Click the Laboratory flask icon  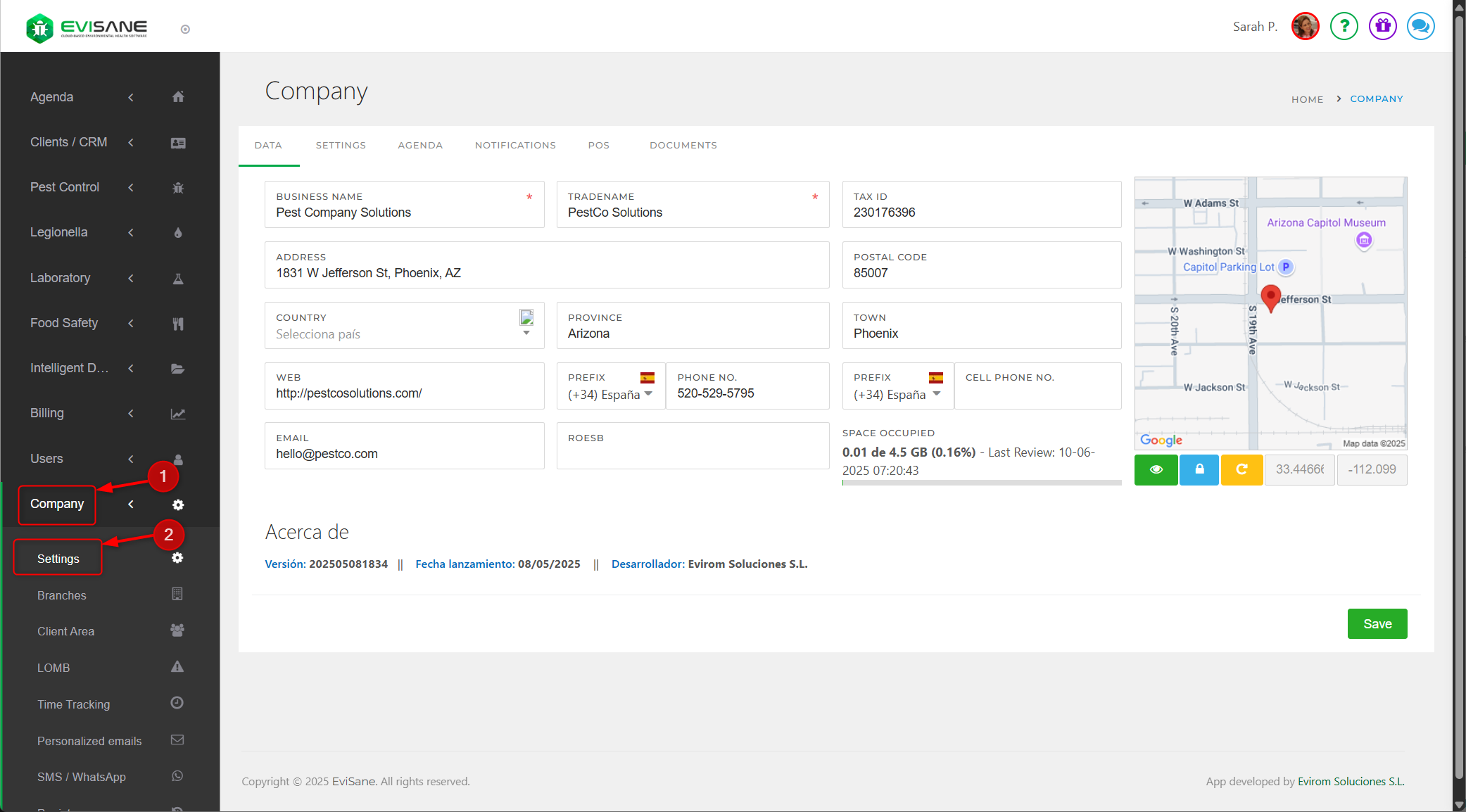point(178,279)
